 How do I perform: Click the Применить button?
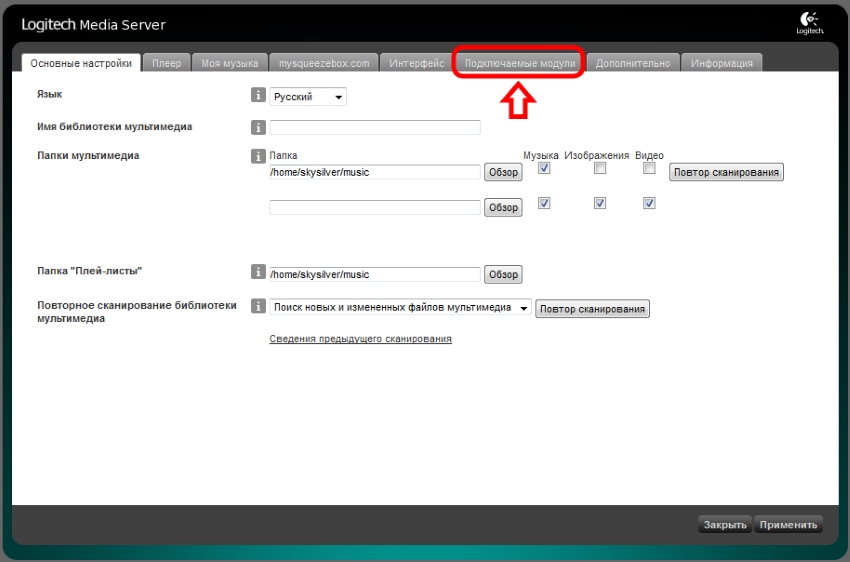pyautogui.click(x=788, y=524)
